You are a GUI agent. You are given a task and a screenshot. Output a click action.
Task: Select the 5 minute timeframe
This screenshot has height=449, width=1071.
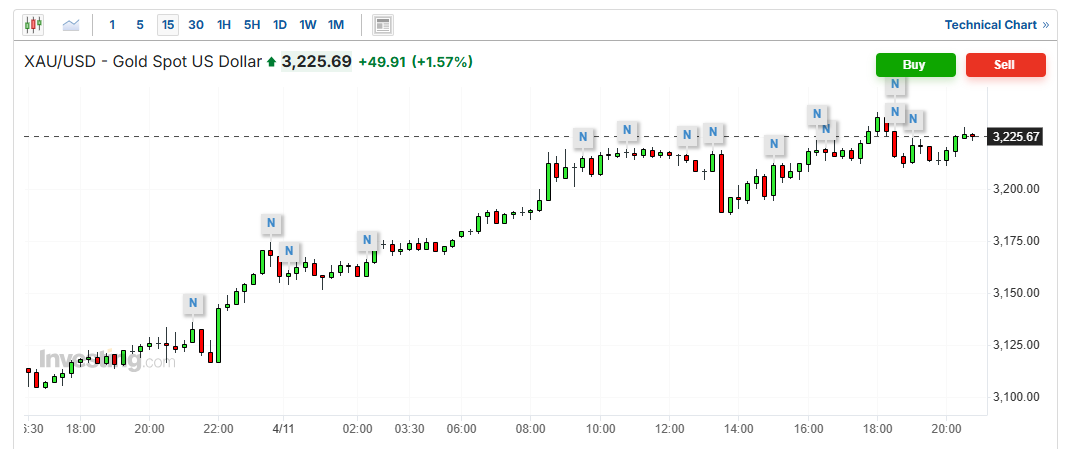click(x=140, y=25)
